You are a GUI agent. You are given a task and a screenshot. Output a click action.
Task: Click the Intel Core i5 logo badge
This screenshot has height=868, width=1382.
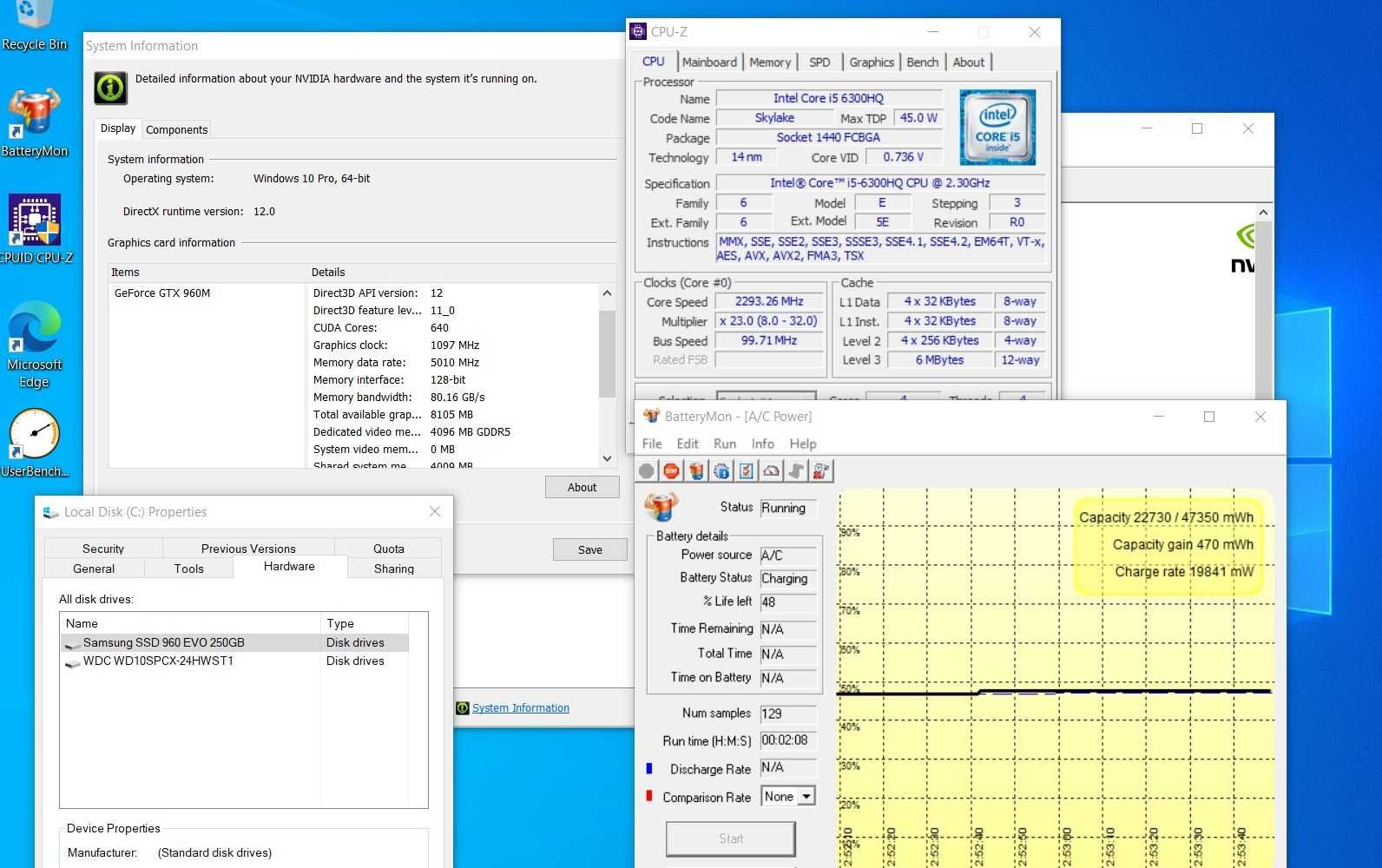click(997, 128)
